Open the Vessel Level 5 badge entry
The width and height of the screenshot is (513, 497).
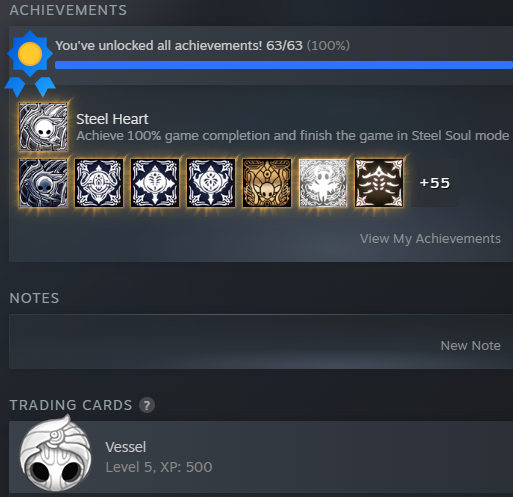click(x=261, y=457)
